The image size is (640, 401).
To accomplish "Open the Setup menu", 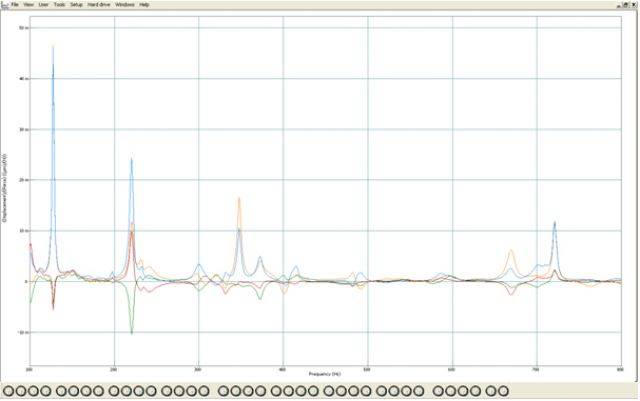I will (76, 4).
